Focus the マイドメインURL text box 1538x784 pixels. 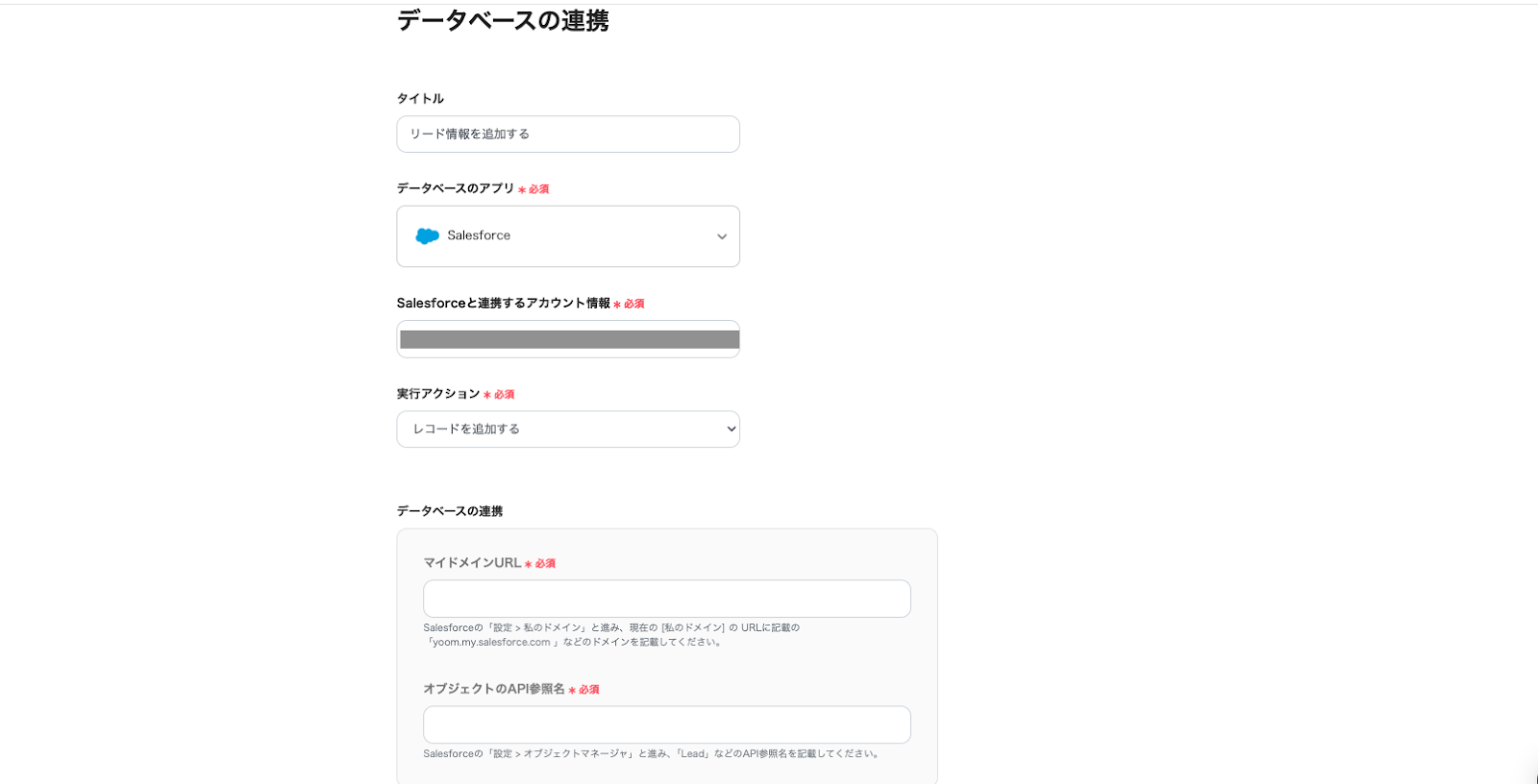(x=666, y=599)
